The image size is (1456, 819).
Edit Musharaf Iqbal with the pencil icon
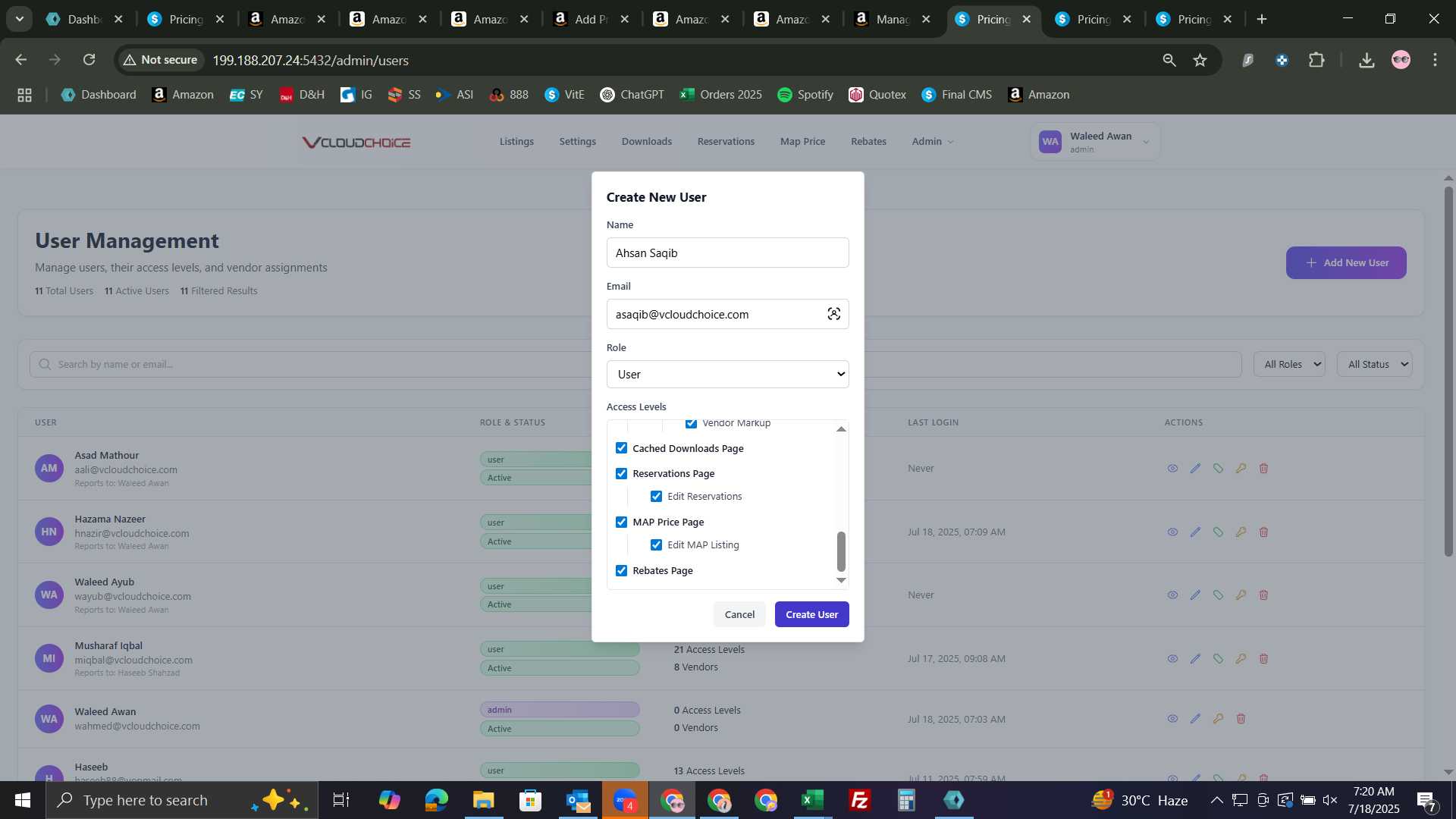click(x=1195, y=659)
